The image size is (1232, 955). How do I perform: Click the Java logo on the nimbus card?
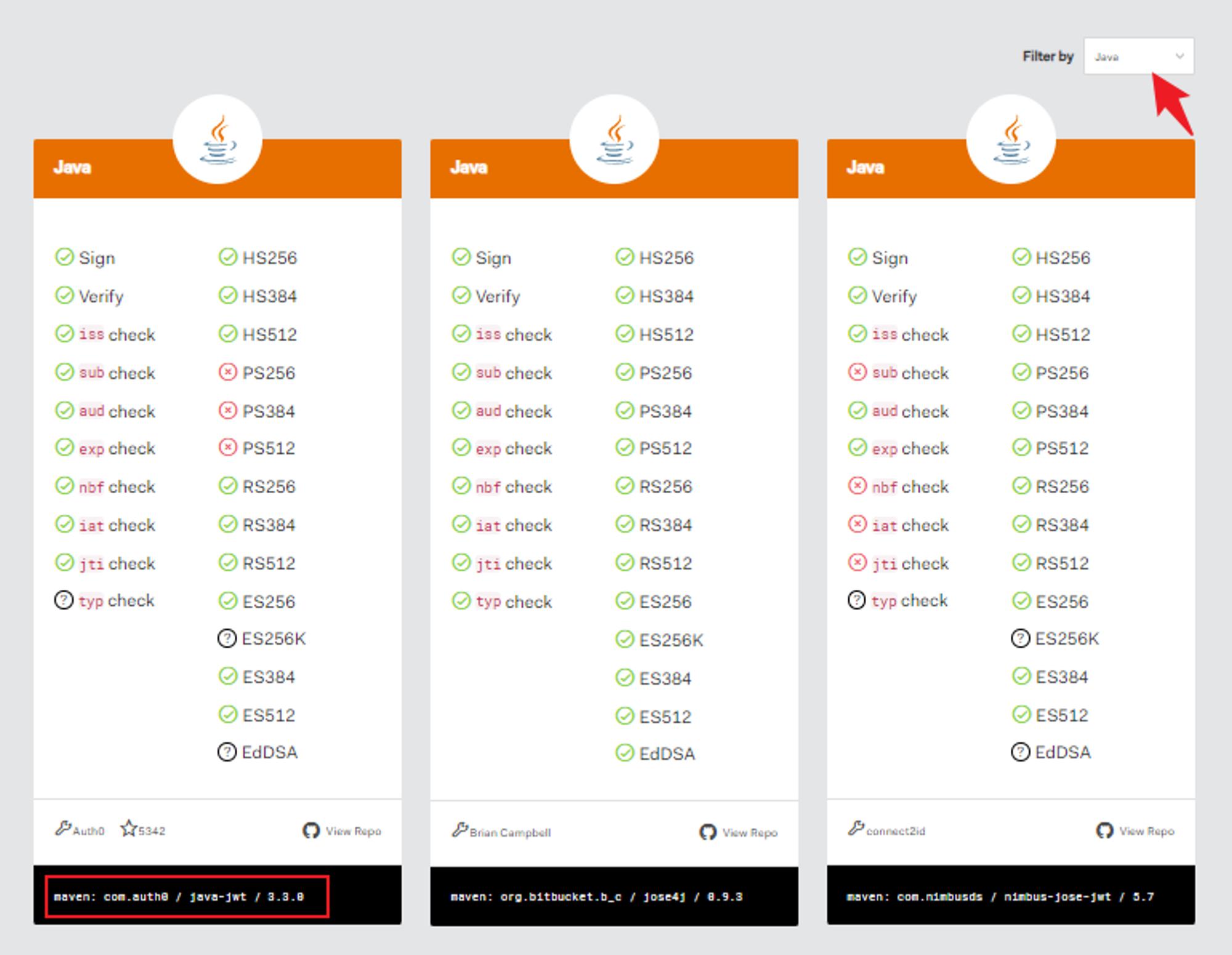coord(1011,140)
